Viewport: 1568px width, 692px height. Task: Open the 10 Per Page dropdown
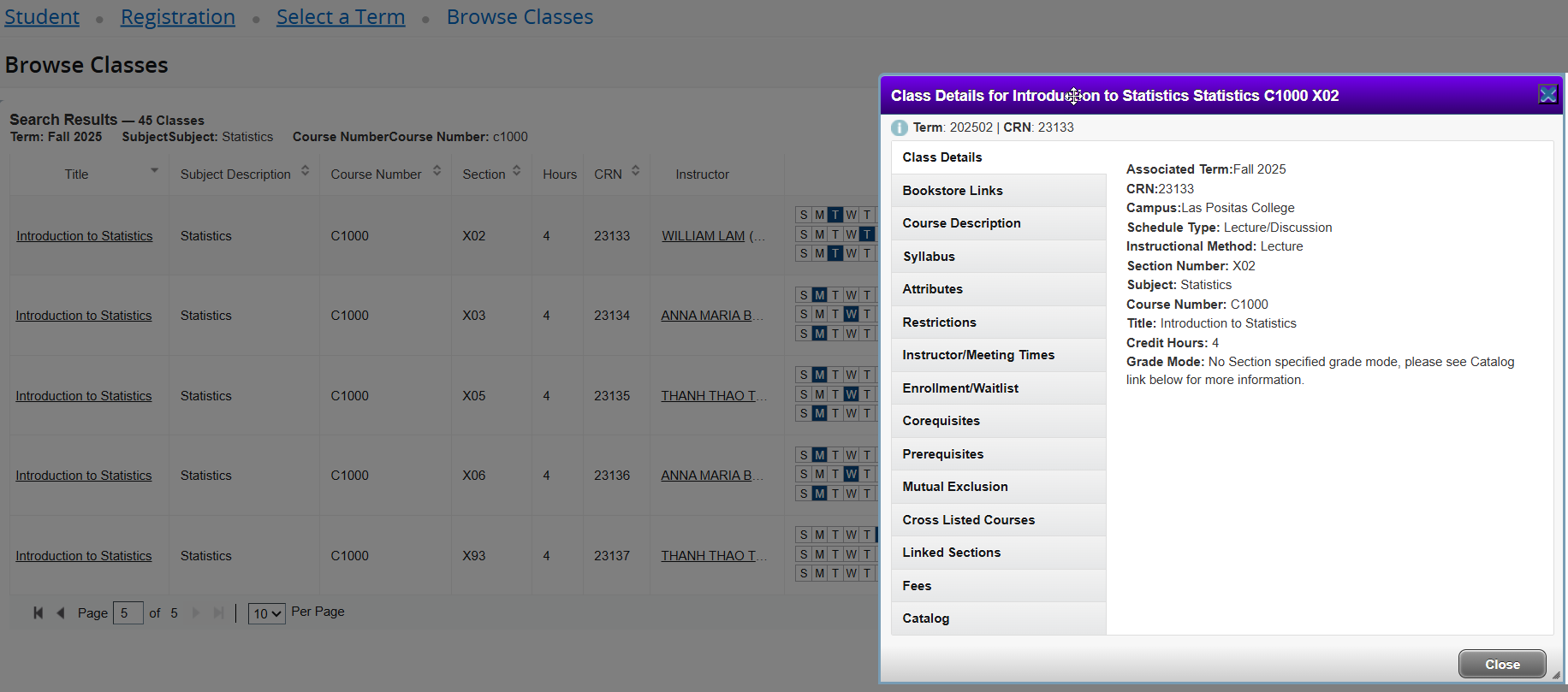point(266,613)
